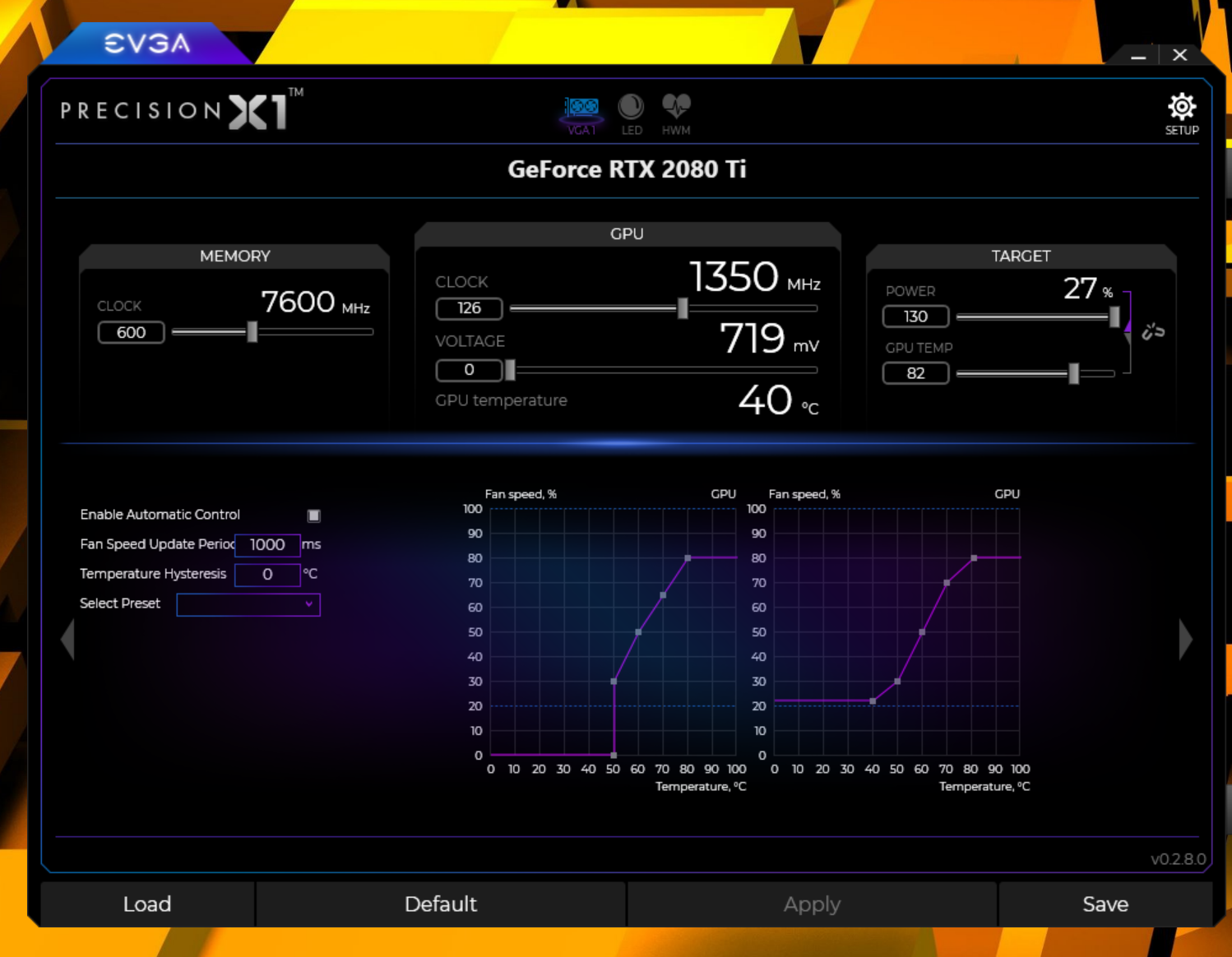Click the 719 mV voltage readout
1232x957 pixels.
coord(769,339)
